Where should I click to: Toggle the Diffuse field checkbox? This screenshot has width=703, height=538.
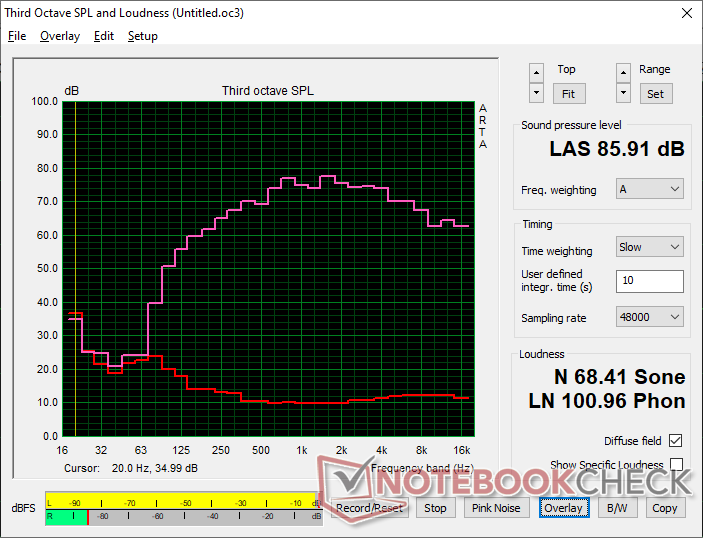(675, 441)
